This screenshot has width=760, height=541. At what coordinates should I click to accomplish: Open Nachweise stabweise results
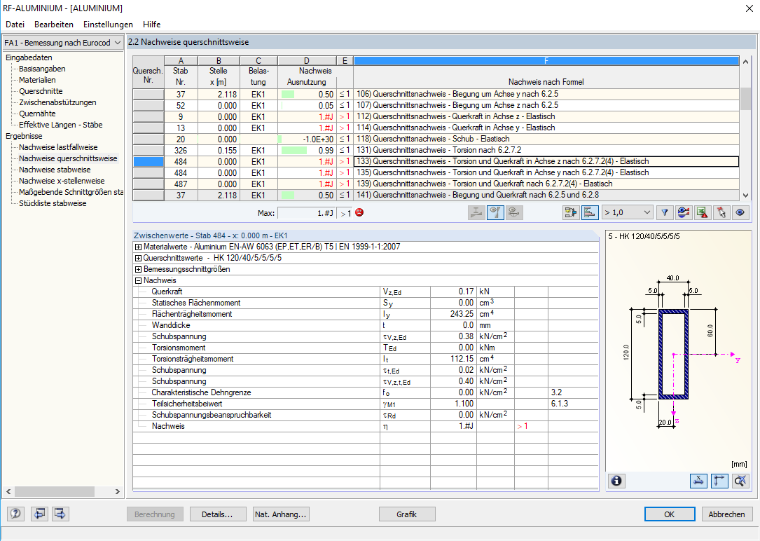[54, 170]
